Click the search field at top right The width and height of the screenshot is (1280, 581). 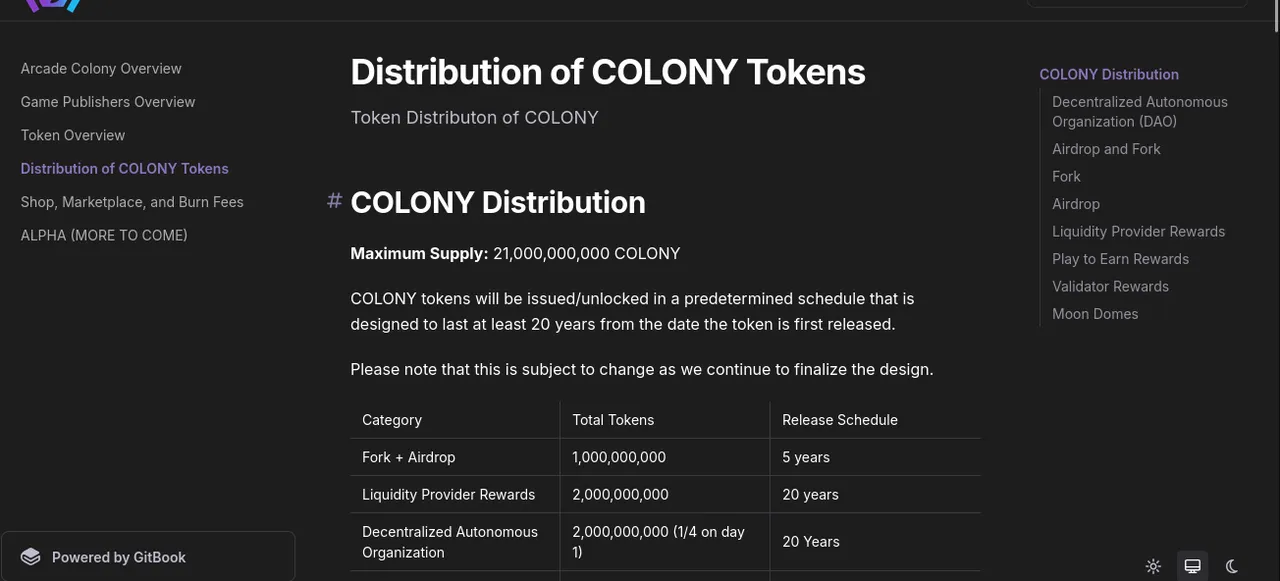1137,3
